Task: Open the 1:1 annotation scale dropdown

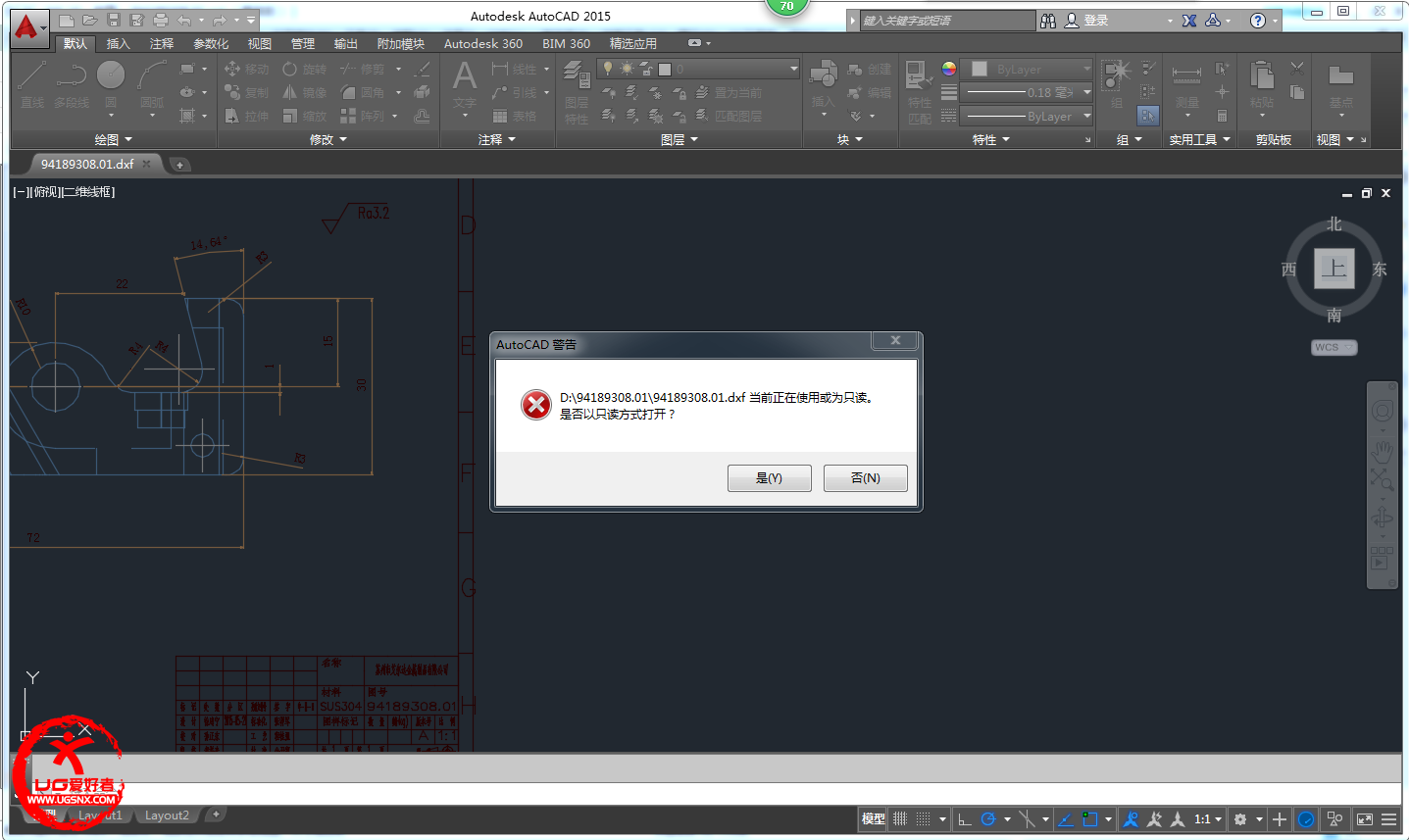Action: [1207, 818]
